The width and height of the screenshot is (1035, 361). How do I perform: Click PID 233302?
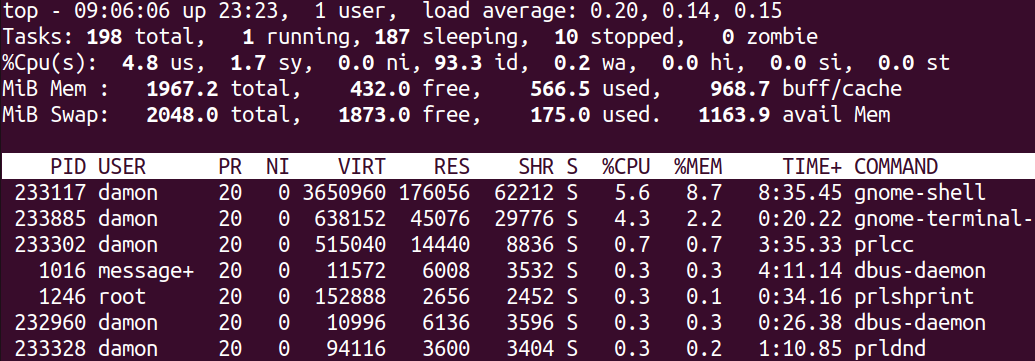coord(51,245)
